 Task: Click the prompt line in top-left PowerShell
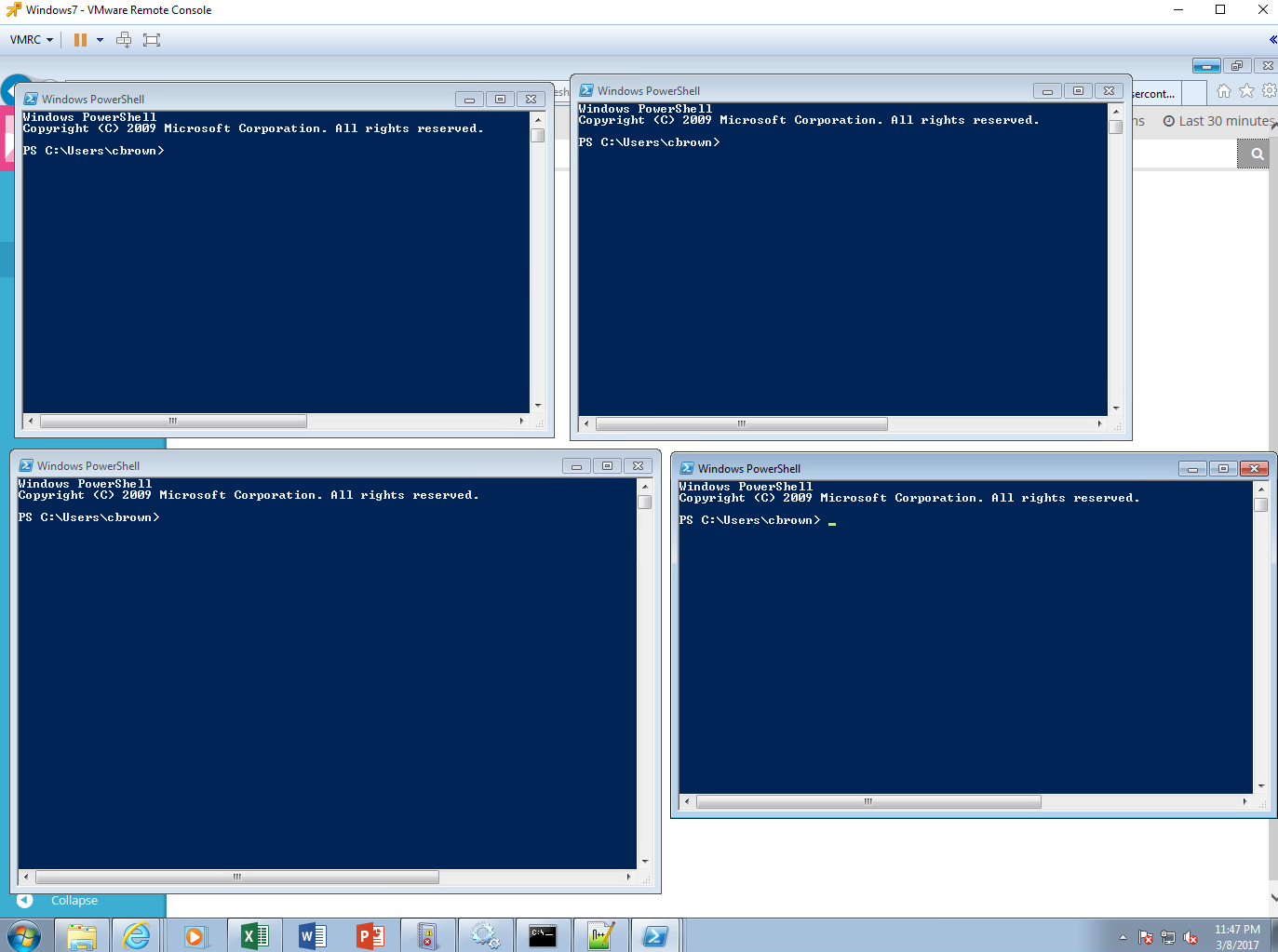point(93,151)
